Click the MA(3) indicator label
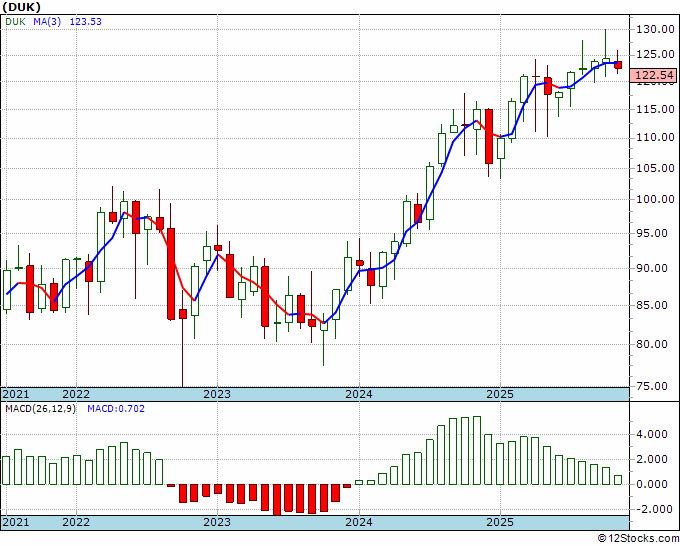This screenshot has height=546, width=680. point(47,21)
